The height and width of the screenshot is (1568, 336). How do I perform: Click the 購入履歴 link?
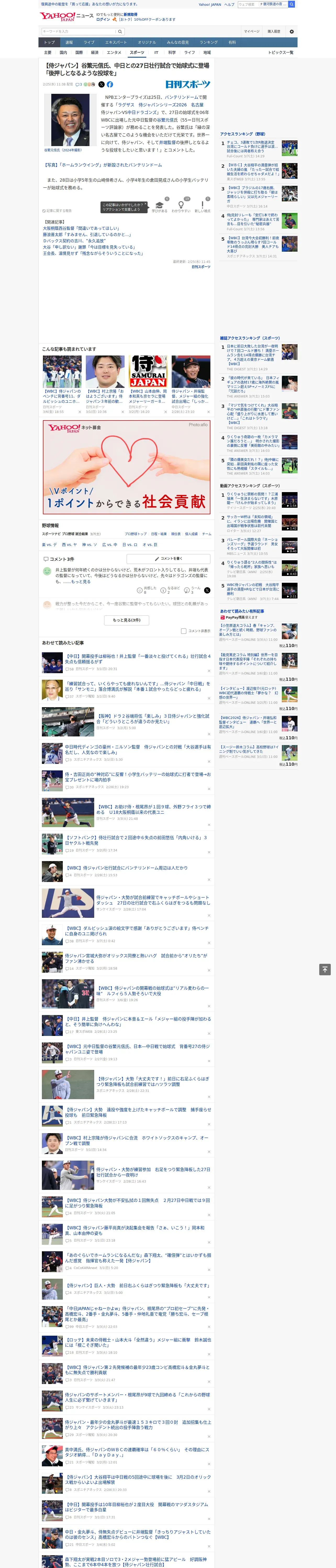tap(274, 32)
